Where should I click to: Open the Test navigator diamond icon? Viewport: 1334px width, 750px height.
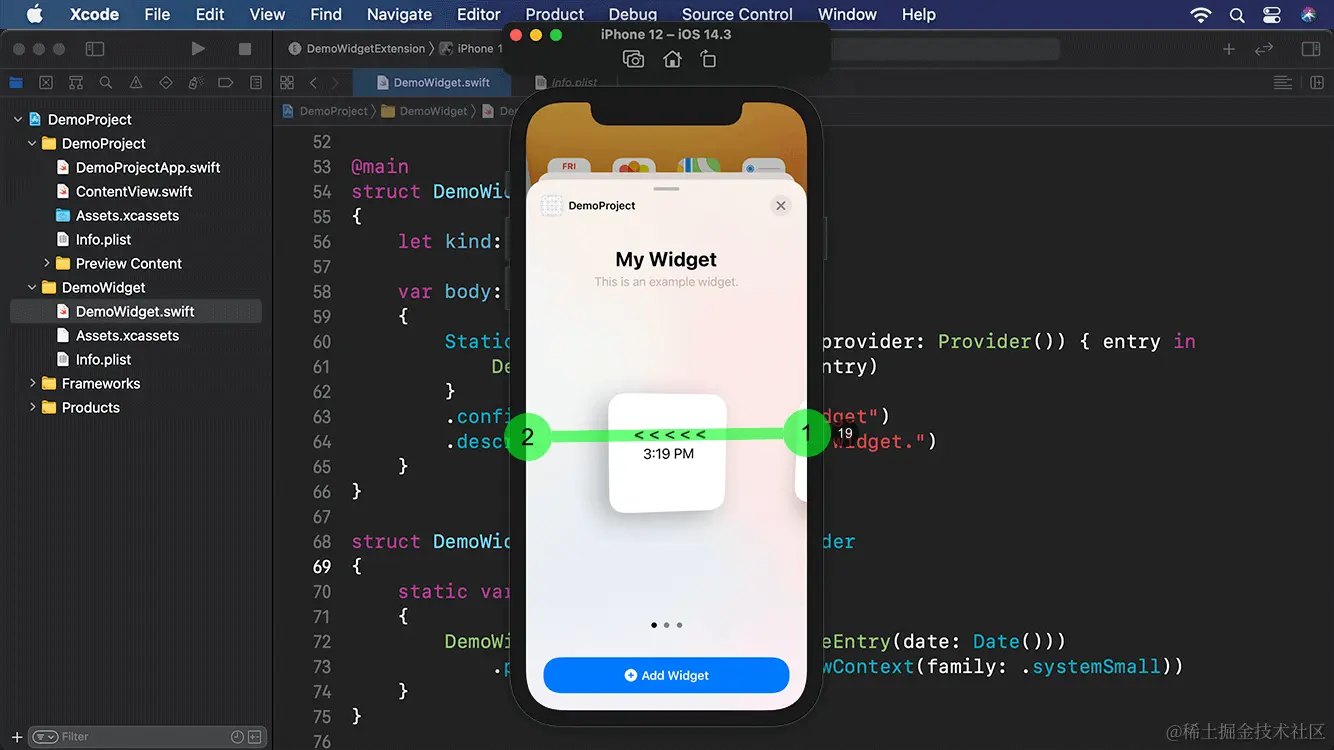pos(166,83)
